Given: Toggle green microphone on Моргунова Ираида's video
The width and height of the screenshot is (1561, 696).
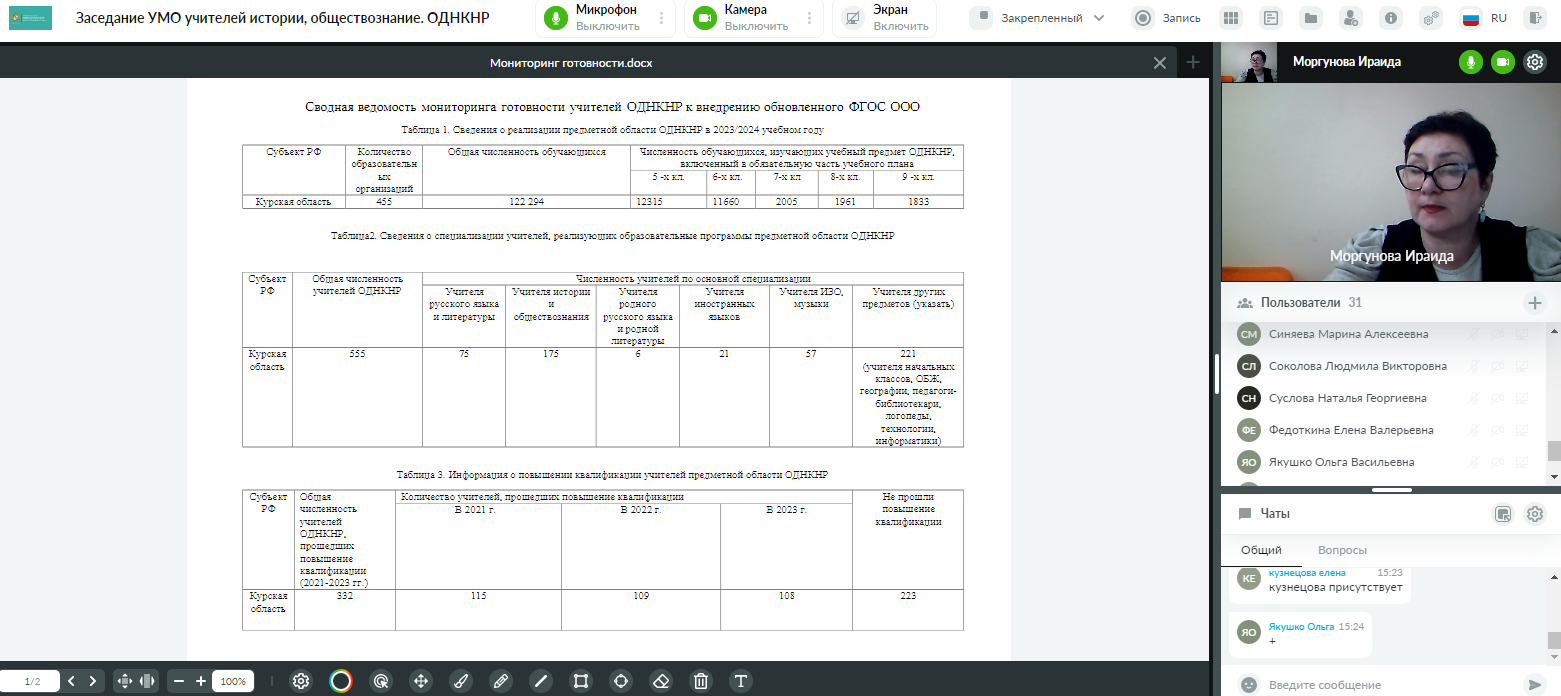Looking at the screenshot, I should click(1470, 62).
